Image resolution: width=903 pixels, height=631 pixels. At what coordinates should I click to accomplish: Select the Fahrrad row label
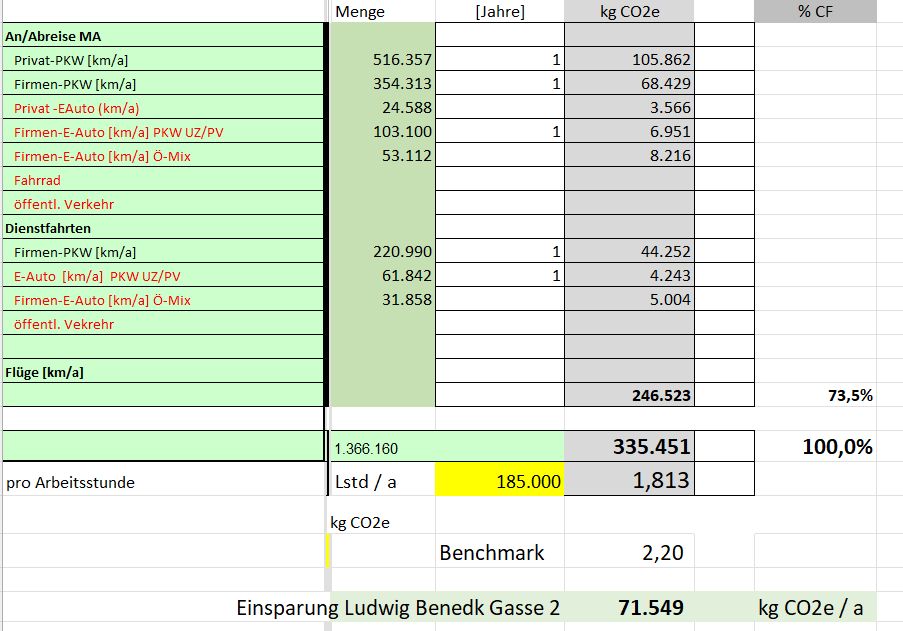[36, 180]
